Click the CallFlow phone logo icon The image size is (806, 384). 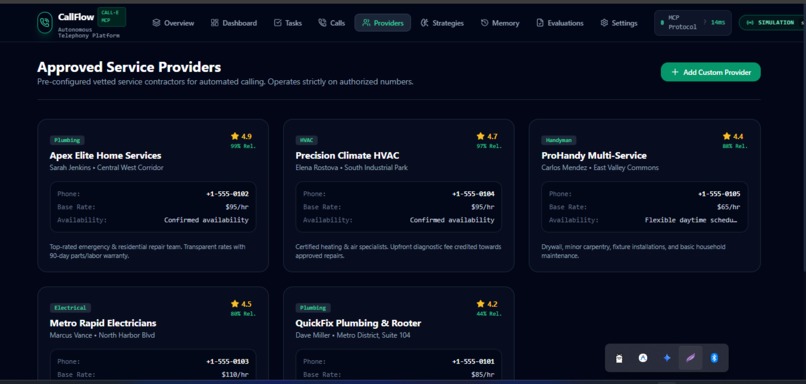(45, 23)
